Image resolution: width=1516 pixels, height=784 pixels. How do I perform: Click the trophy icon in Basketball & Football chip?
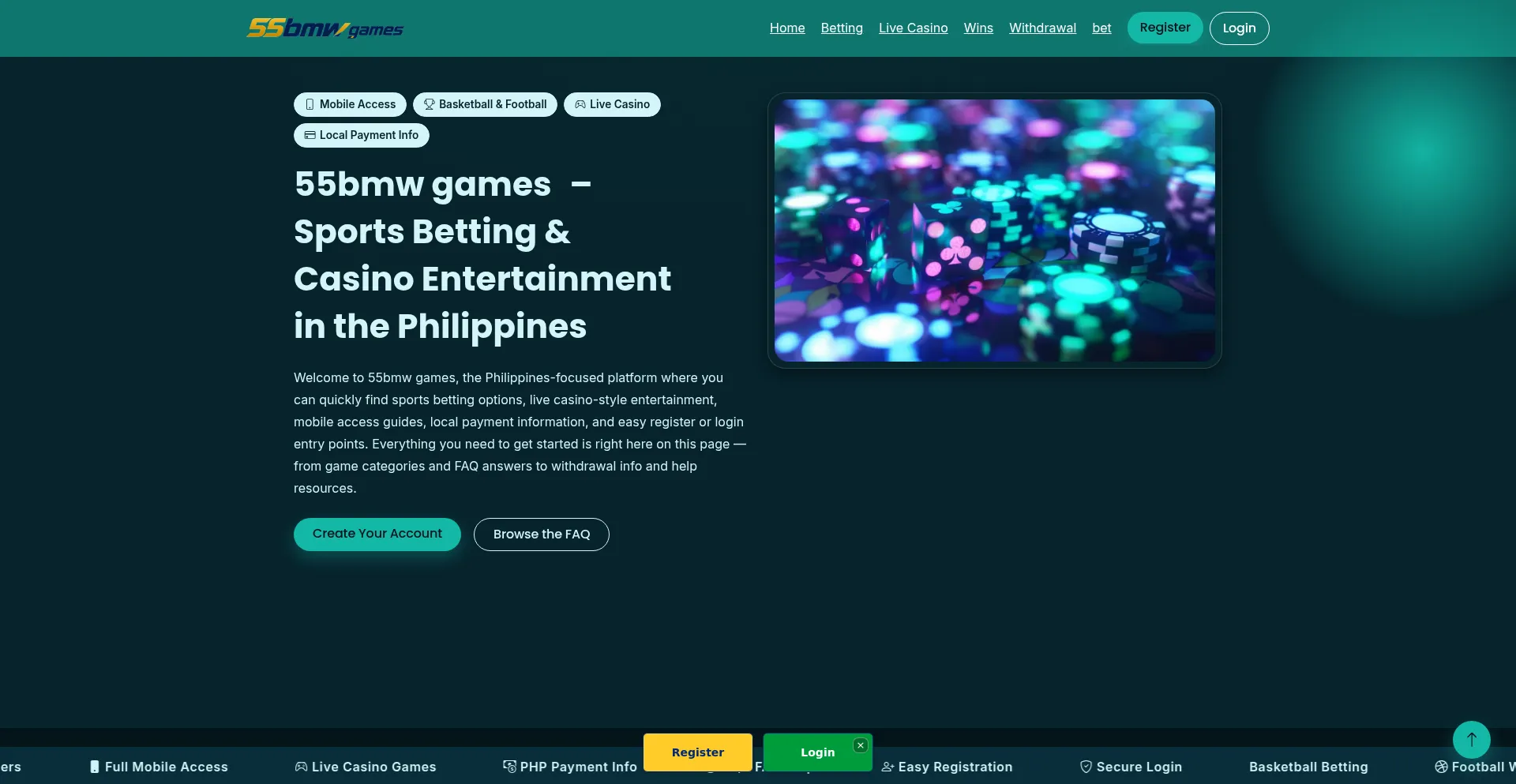pos(429,104)
